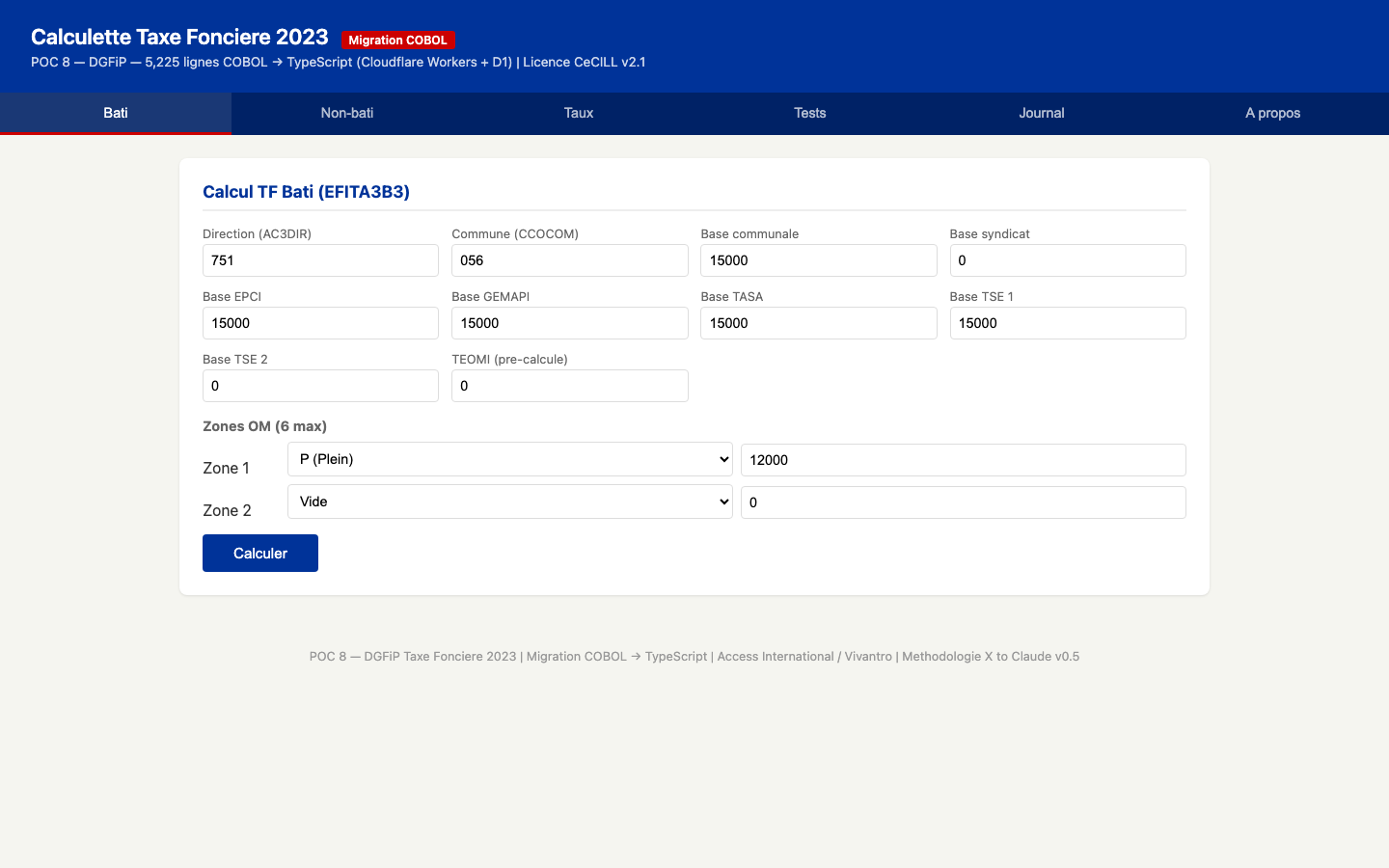Click the Base TASA field
The width and height of the screenshot is (1389, 868).
818,323
